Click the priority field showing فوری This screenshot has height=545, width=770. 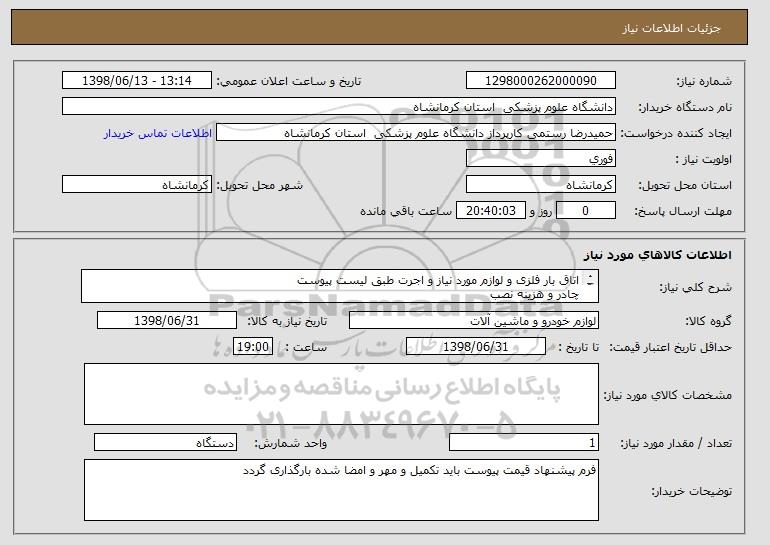(x=541, y=159)
